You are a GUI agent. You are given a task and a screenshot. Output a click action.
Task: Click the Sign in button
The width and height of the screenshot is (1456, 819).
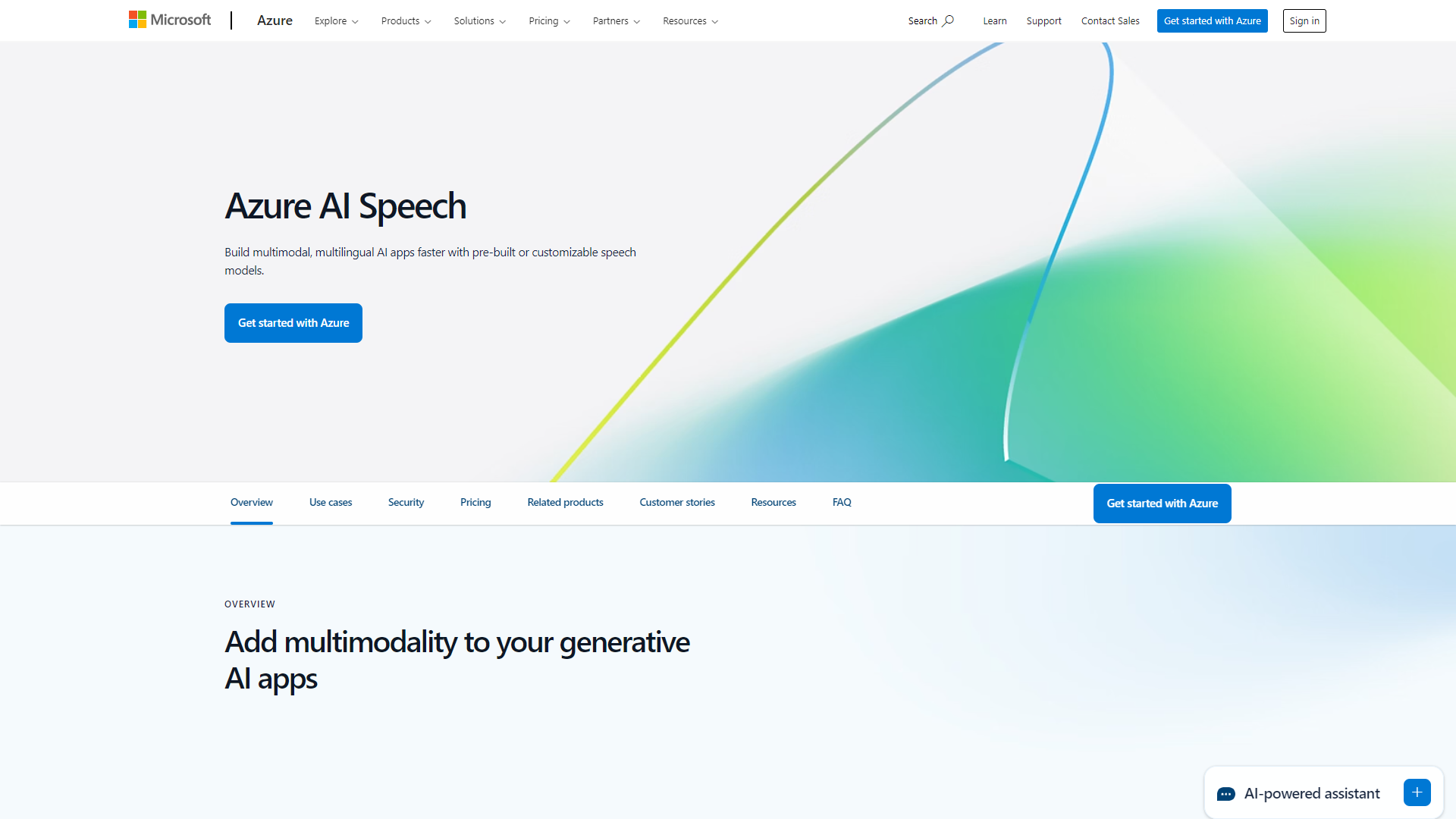(x=1304, y=20)
